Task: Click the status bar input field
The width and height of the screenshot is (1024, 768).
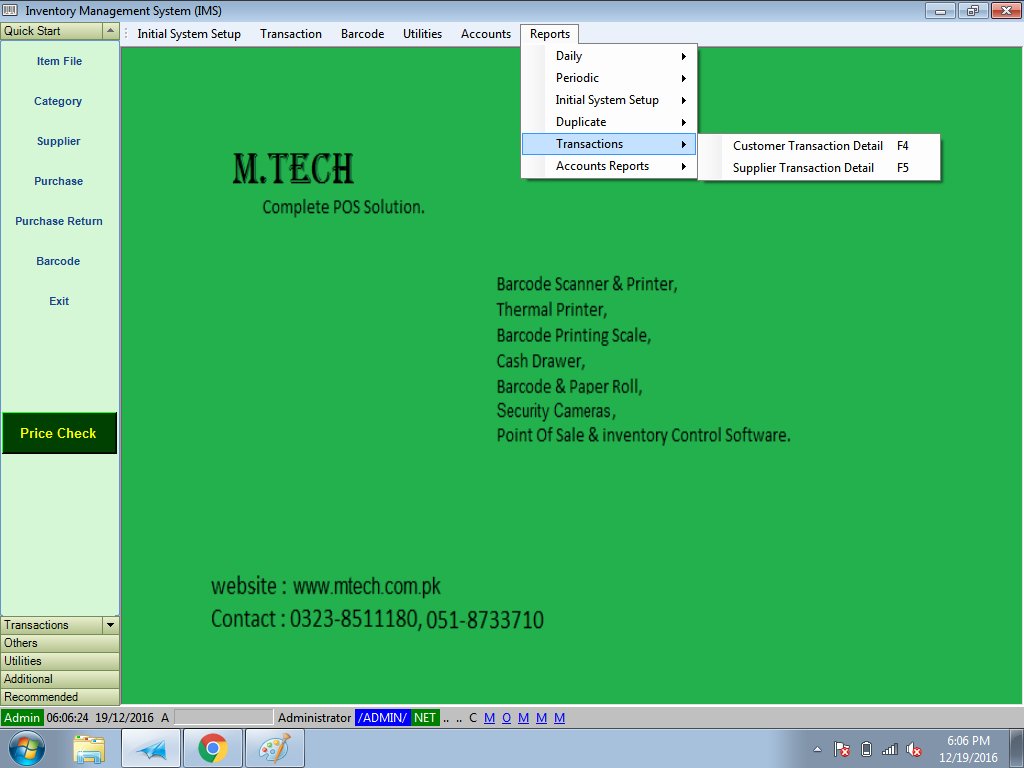Action: (223, 718)
